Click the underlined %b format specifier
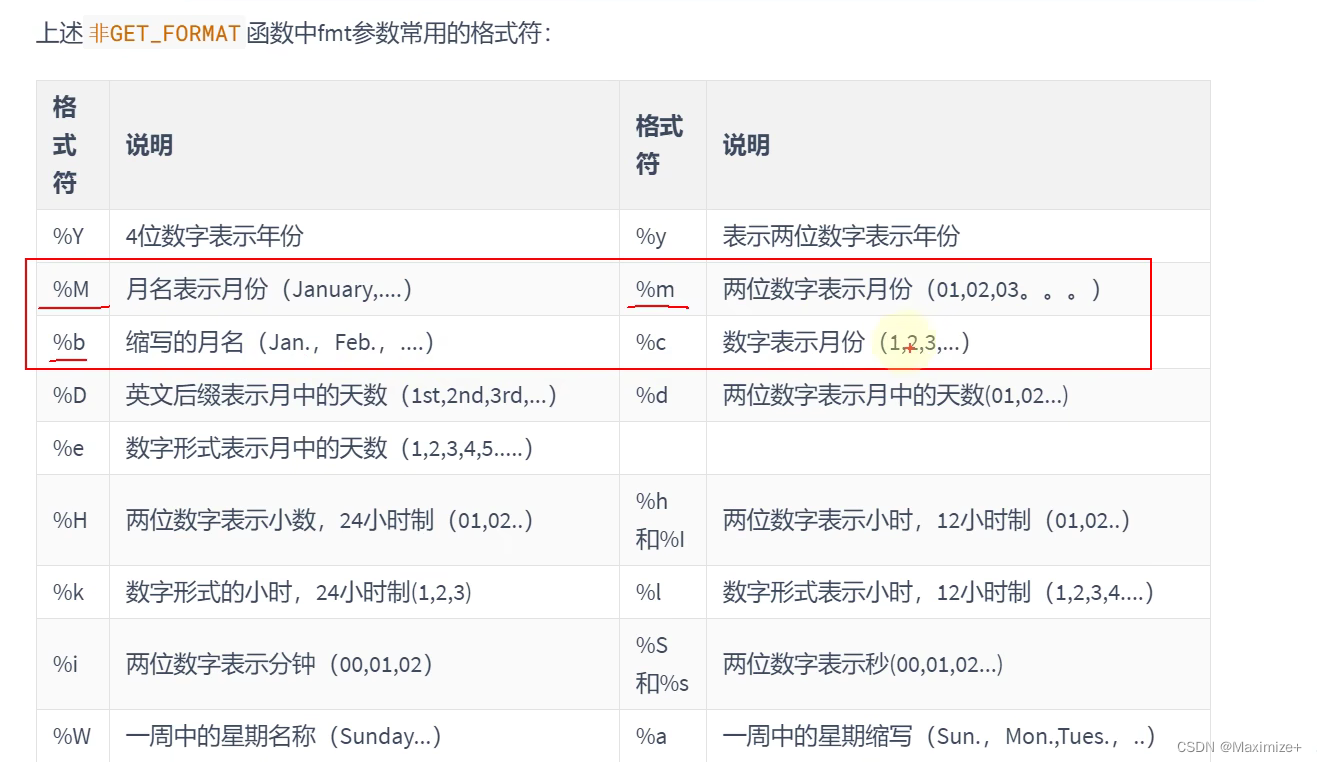 coord(69,342)
